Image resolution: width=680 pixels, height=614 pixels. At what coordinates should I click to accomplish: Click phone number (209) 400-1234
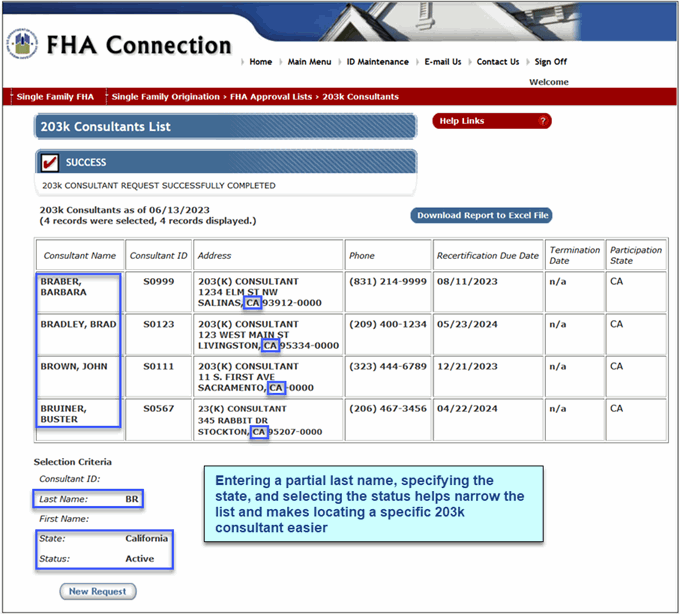388,324
